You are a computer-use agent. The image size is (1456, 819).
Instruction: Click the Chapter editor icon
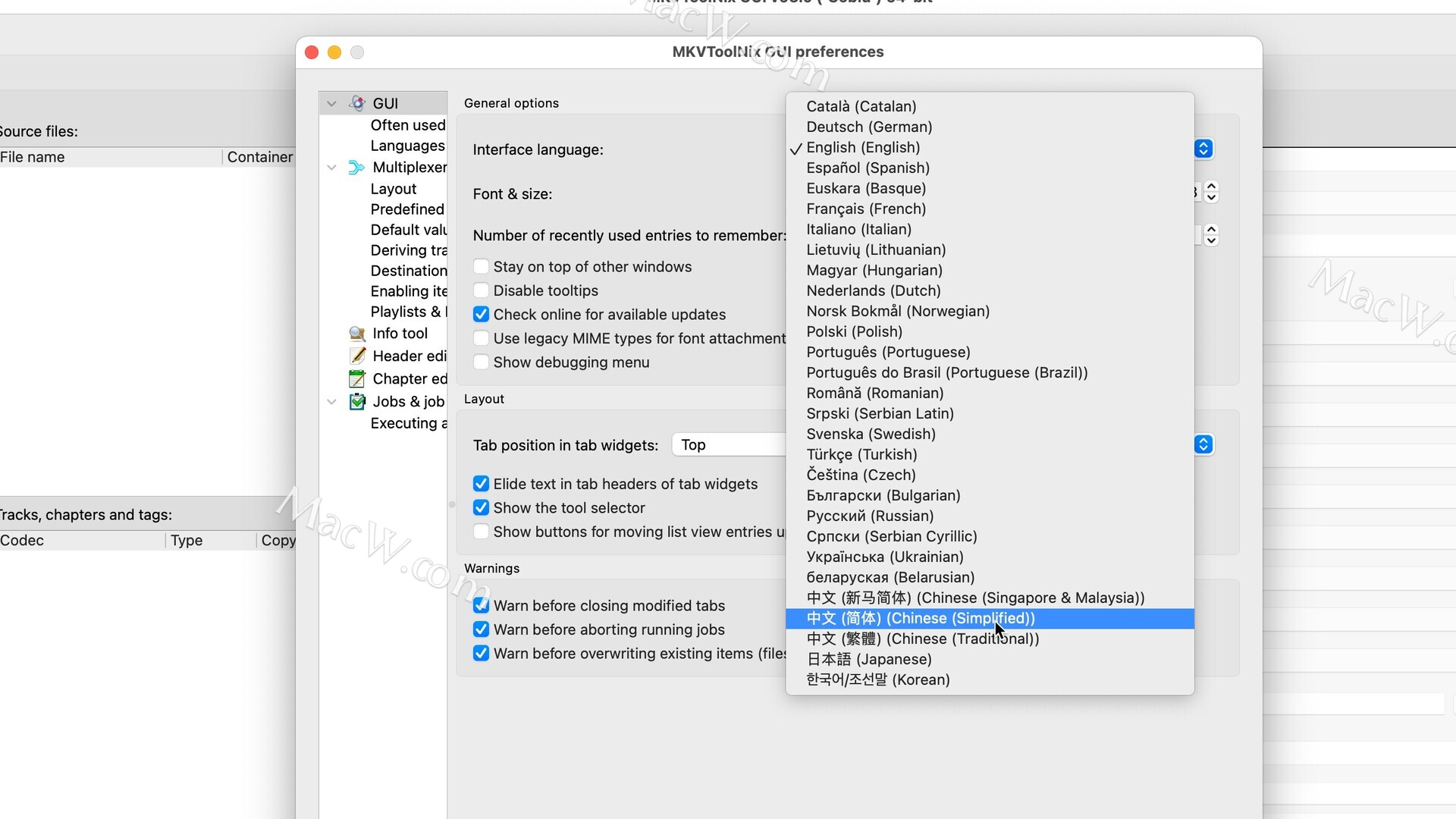click(357, 378)
